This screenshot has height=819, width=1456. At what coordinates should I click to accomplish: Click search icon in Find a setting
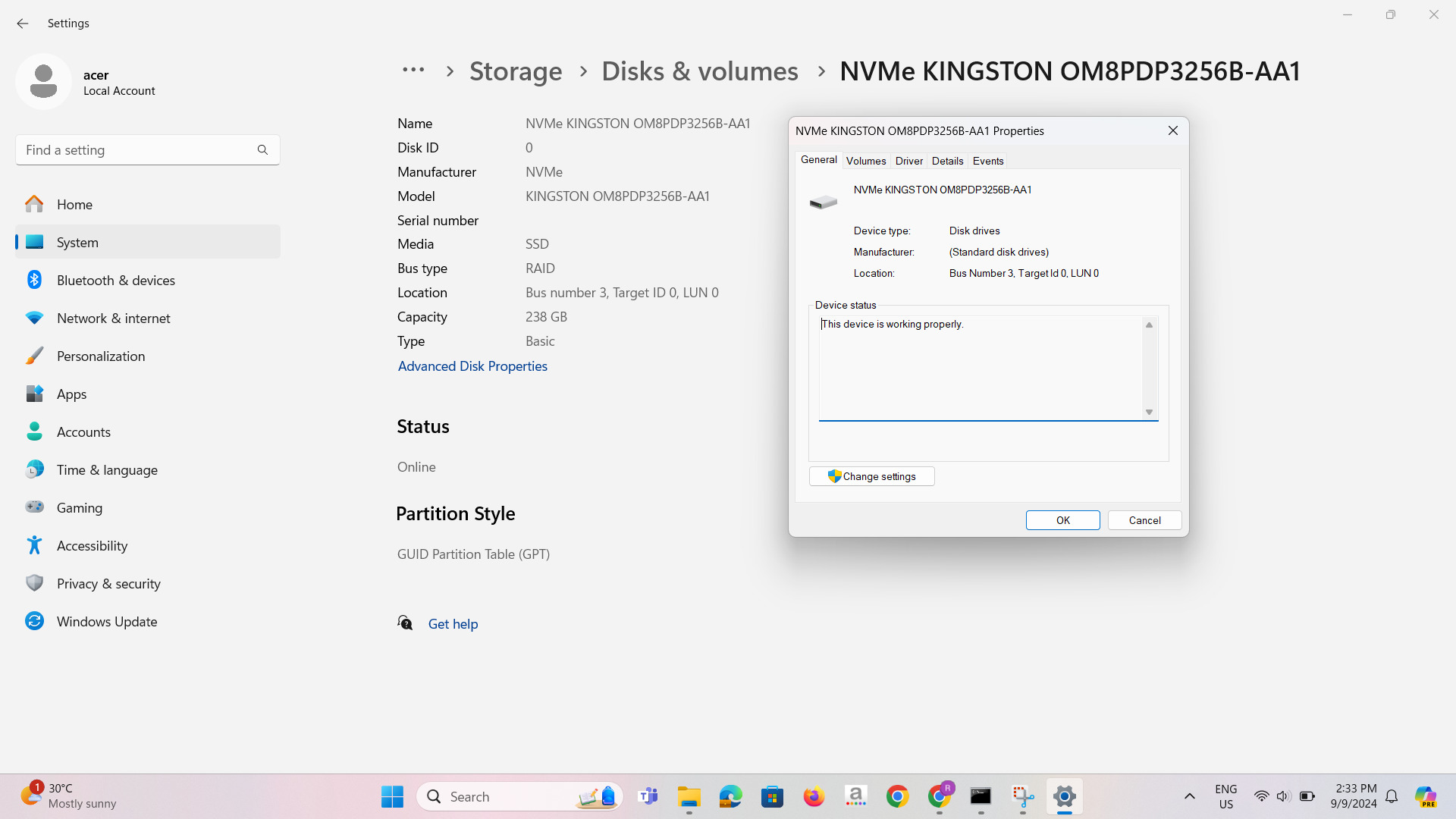pyautogui.click(x=262, y=150)
